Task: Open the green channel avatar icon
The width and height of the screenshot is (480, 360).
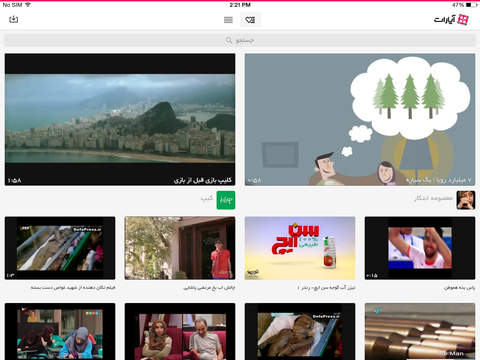Action: tap(226, 200)
